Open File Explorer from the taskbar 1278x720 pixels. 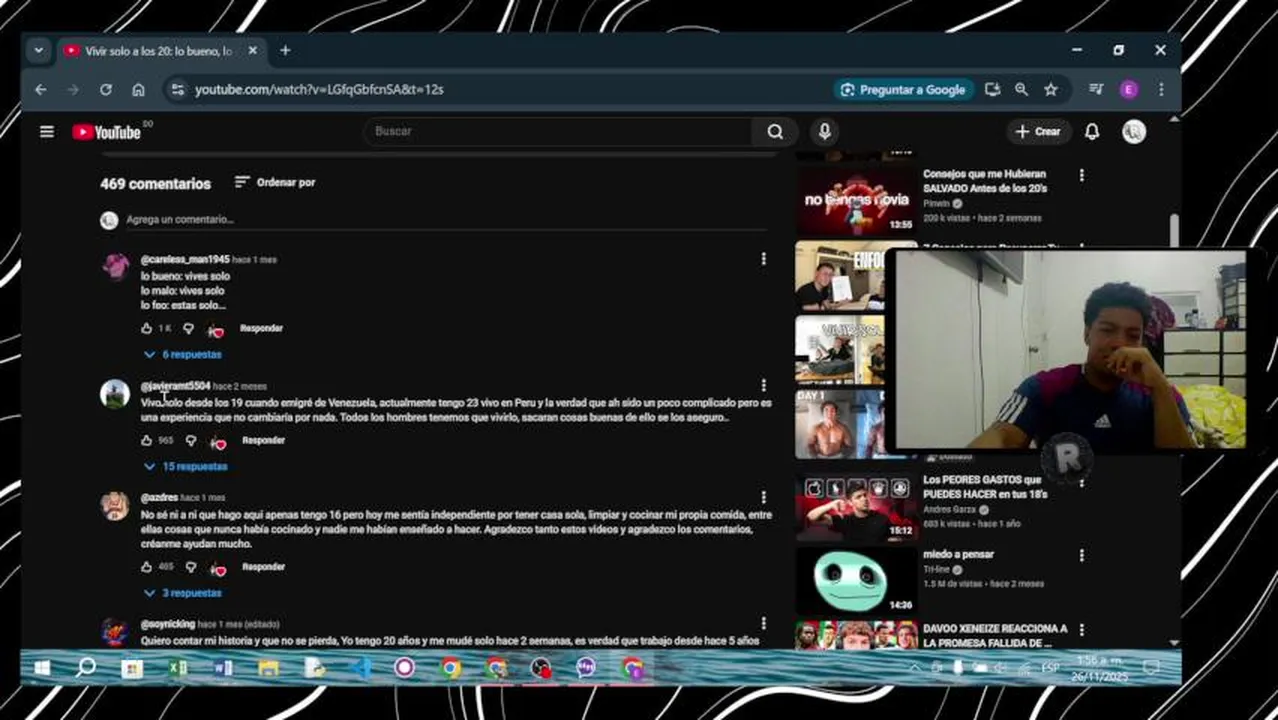268,667
